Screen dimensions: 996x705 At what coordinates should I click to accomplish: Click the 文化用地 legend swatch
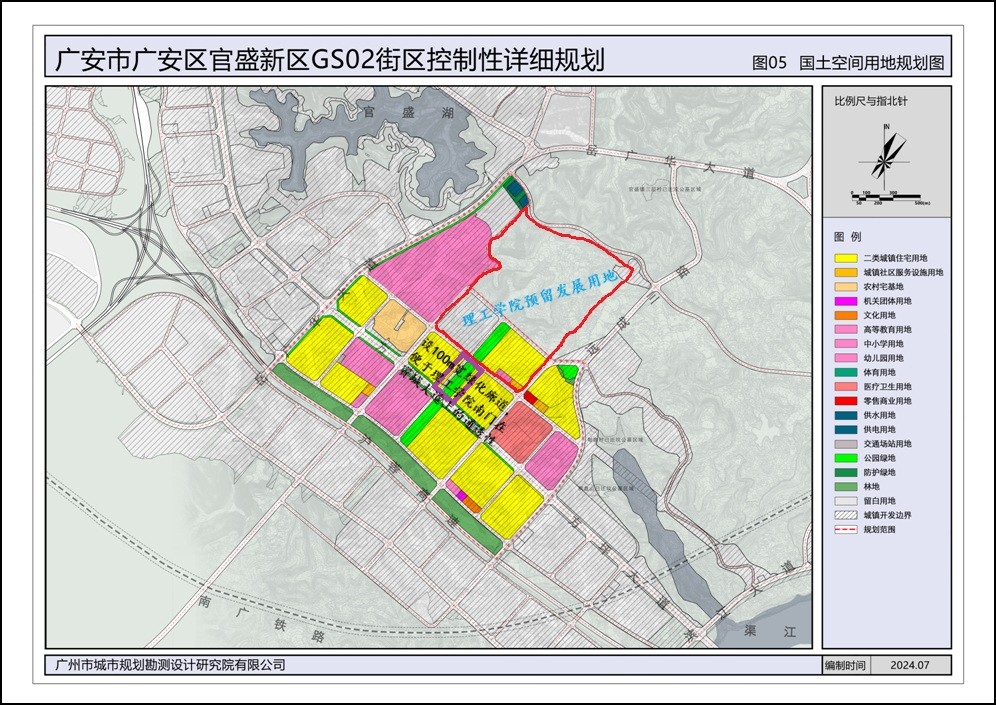pyautogui.click(x=845, y=316)
